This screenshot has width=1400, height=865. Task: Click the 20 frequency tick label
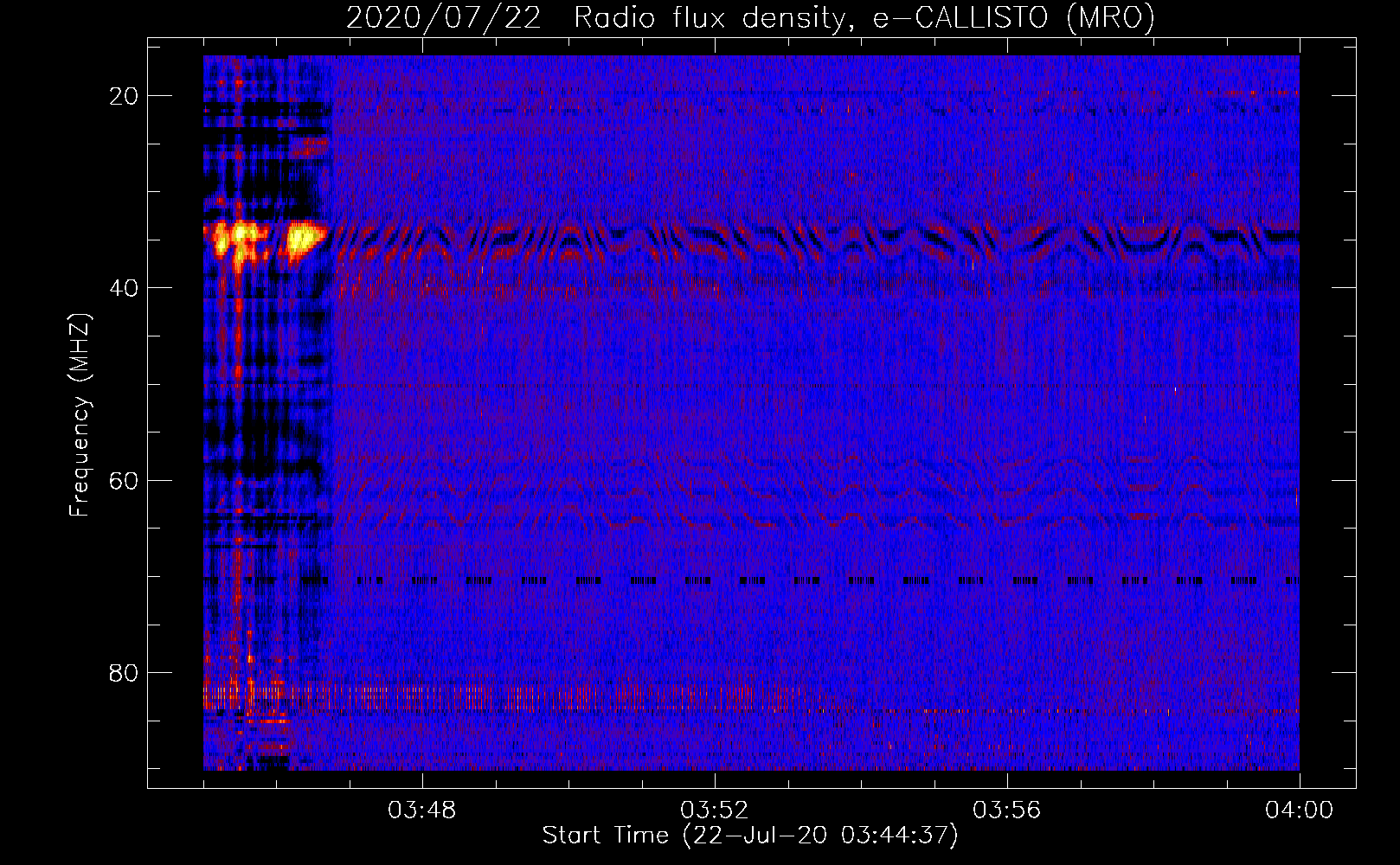pyautogui.click(x=125, y=96)
